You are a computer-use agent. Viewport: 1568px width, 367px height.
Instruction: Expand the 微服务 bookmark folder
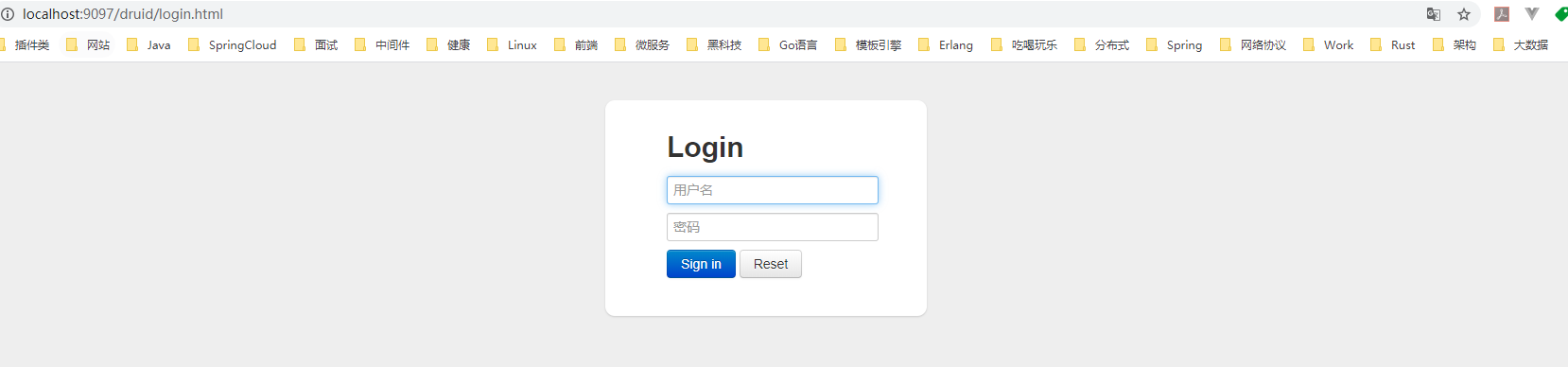(642, 44)
